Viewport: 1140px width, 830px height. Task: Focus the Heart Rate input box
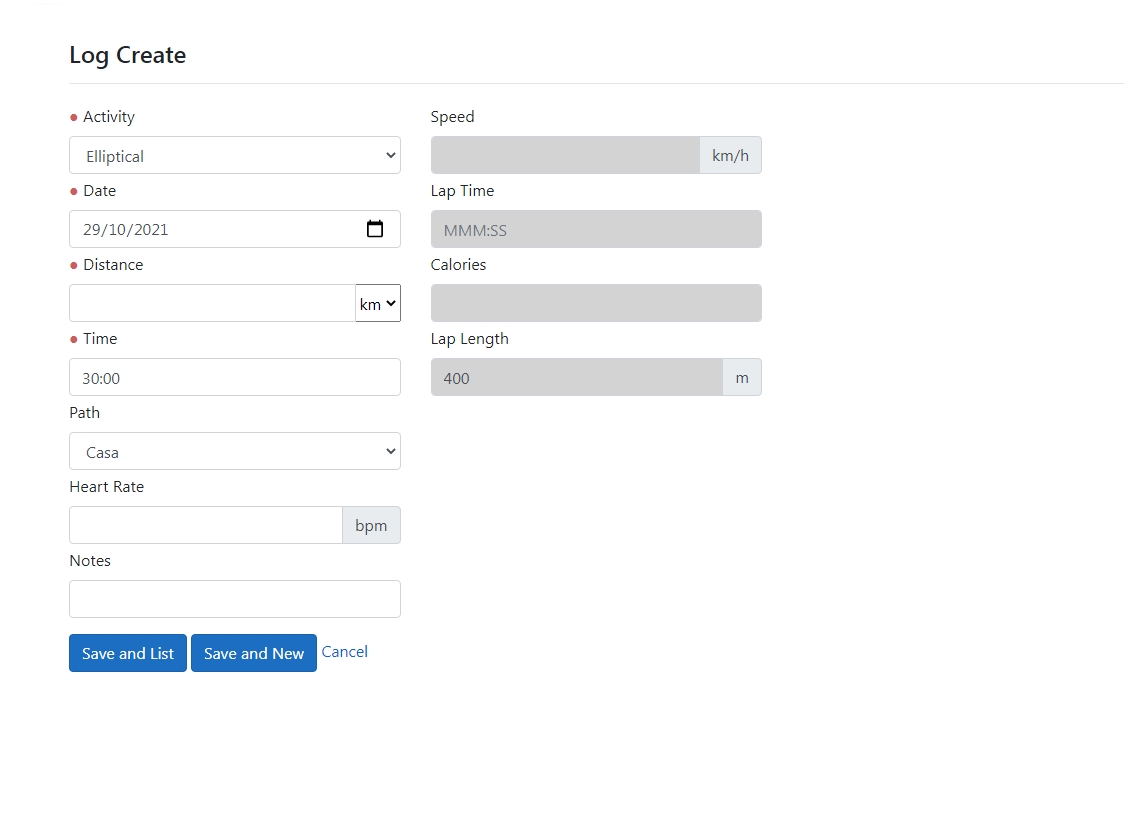click(x=205, y=526)
